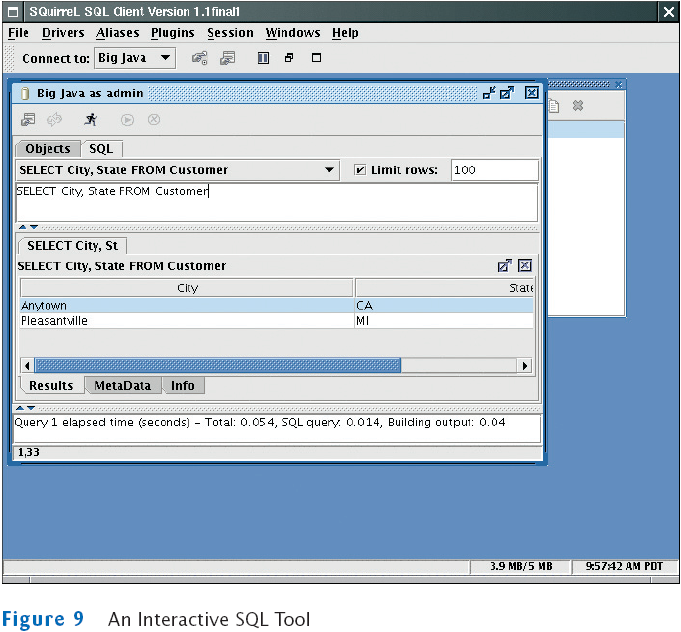This screenshot has width=681, height=632.
Task: Click the maximize window icon in main toolbar
Action: click(x=316, y=58)
